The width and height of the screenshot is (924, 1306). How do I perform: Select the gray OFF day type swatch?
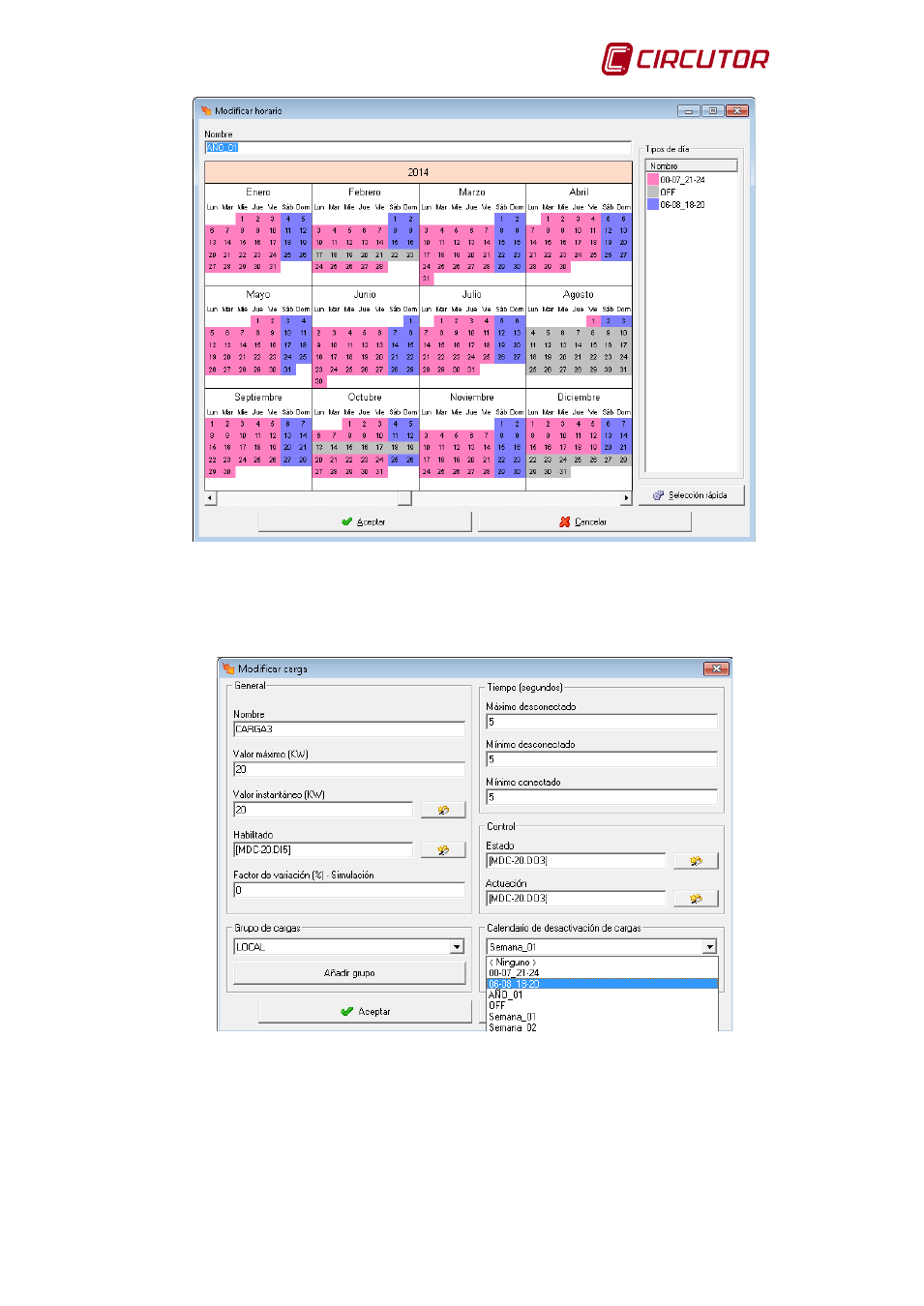click(x=653, y=192)
